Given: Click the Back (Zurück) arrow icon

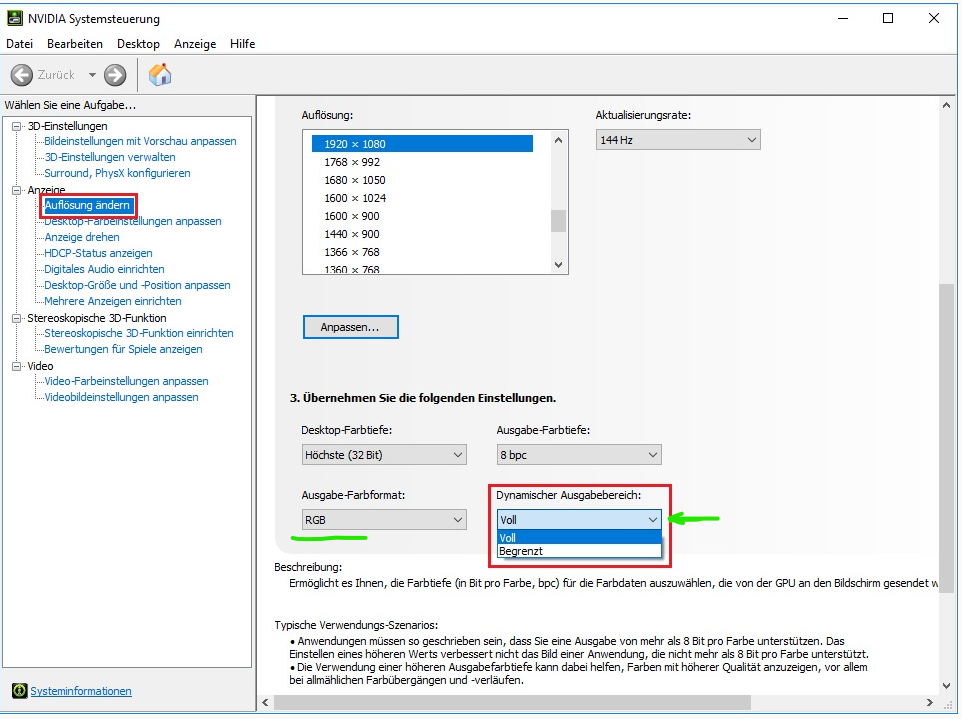Looking at the screenshot, I should pos(21,75).
